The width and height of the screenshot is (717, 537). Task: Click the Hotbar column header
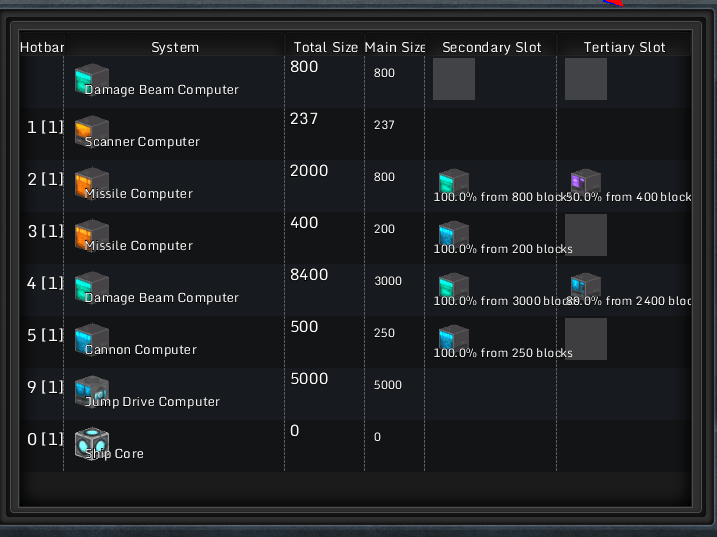pos(41,47)
